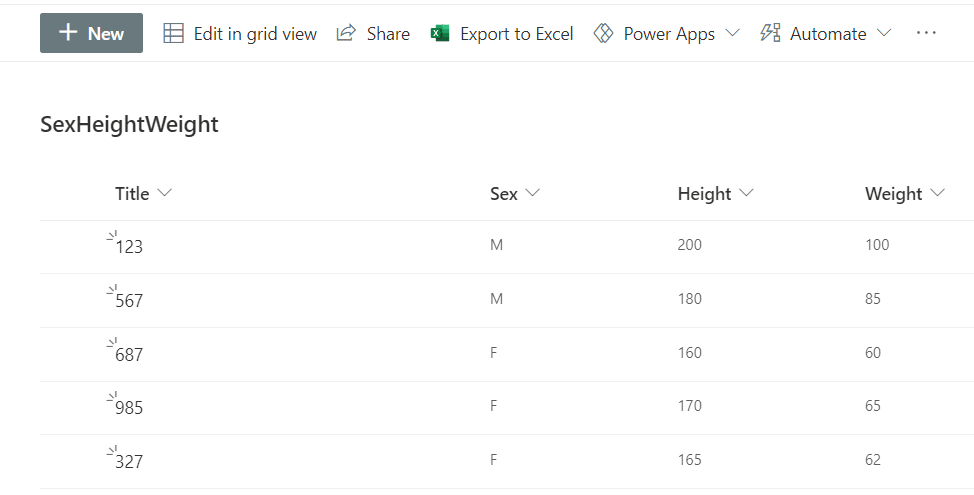
Task: Open the Title column sort dropdown
Action: coord(165,193)
